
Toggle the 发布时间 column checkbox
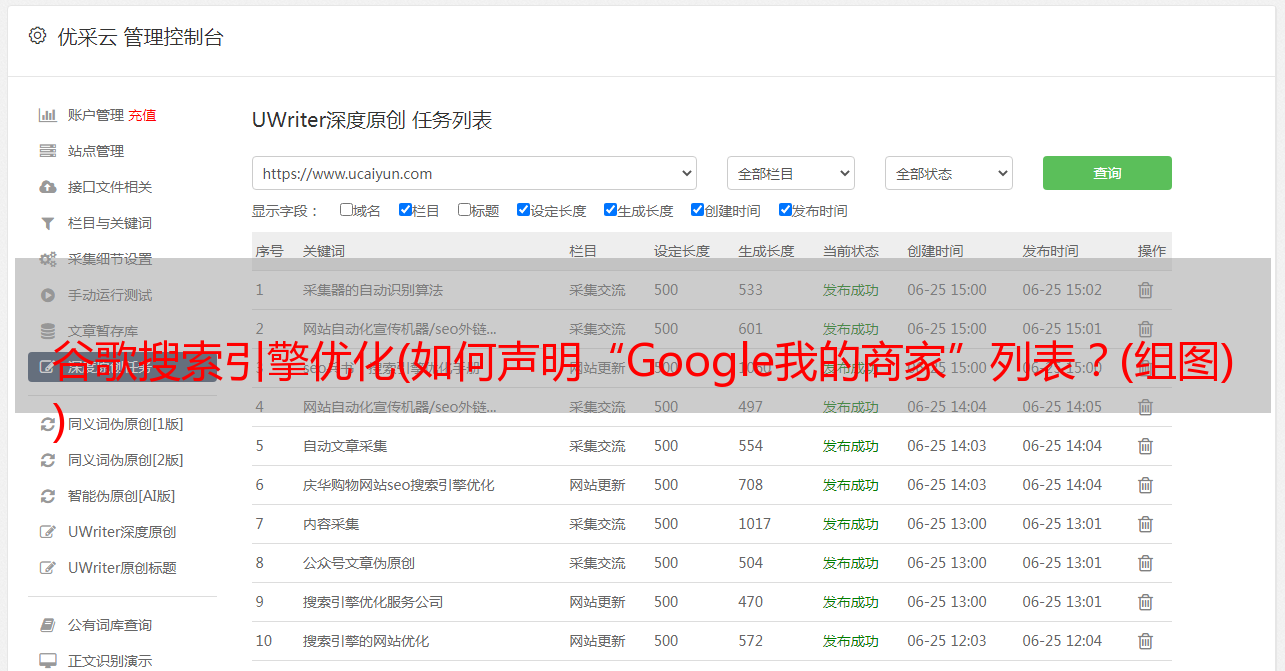click(x=785, y=210)
